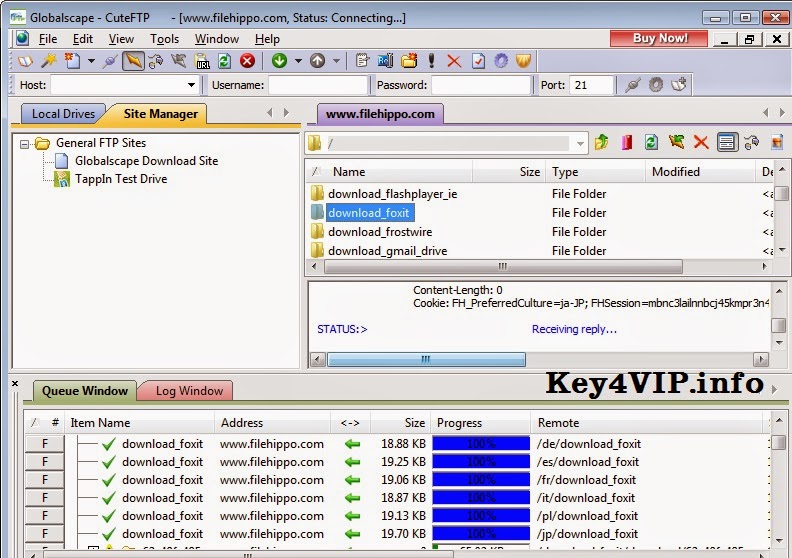Viewport: 792px width, 558px height.
Task: Click the Password input field
Action: 481,85
